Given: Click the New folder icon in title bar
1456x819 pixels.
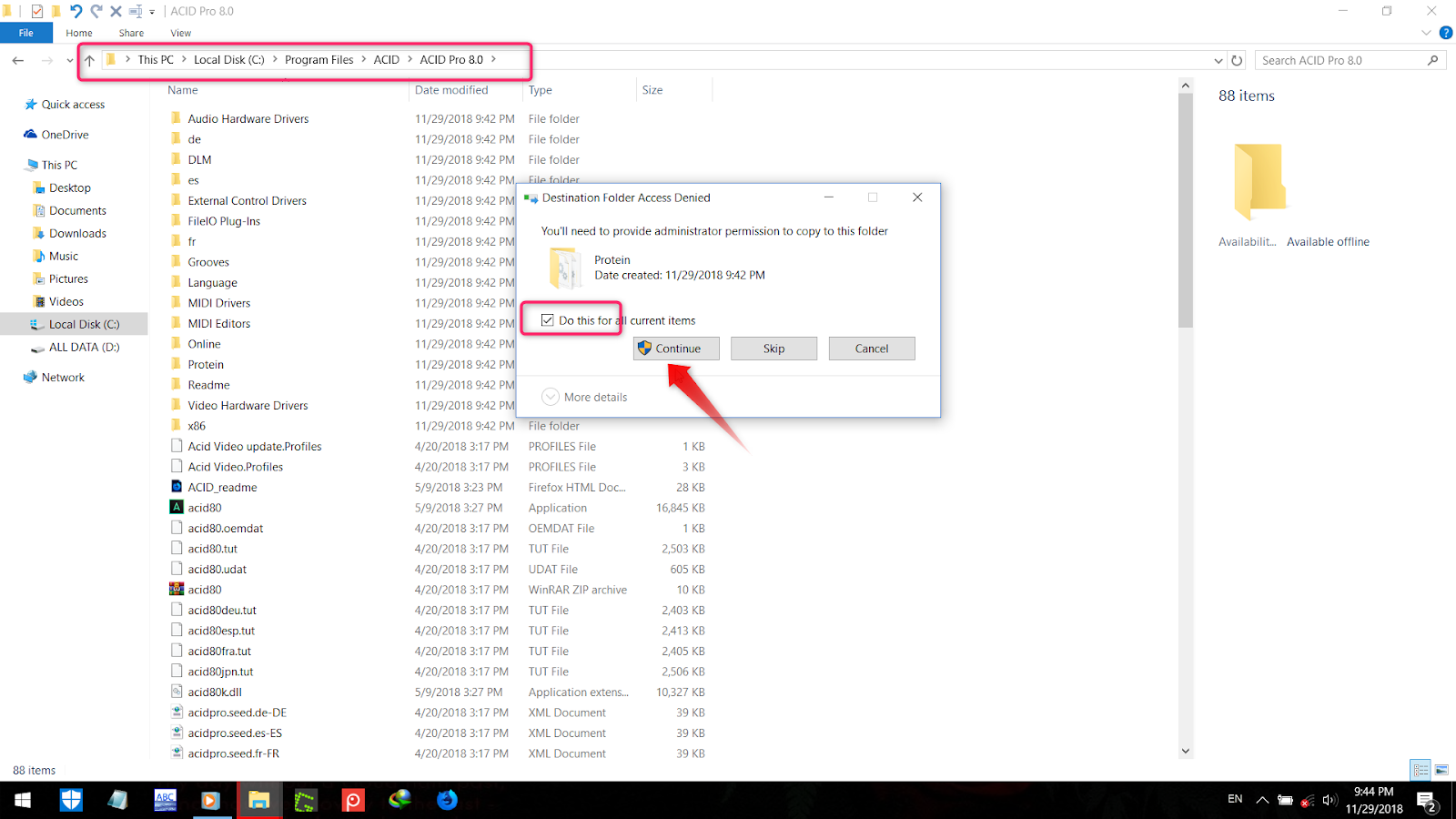Looking at the screenshot, I should (56, 11).
